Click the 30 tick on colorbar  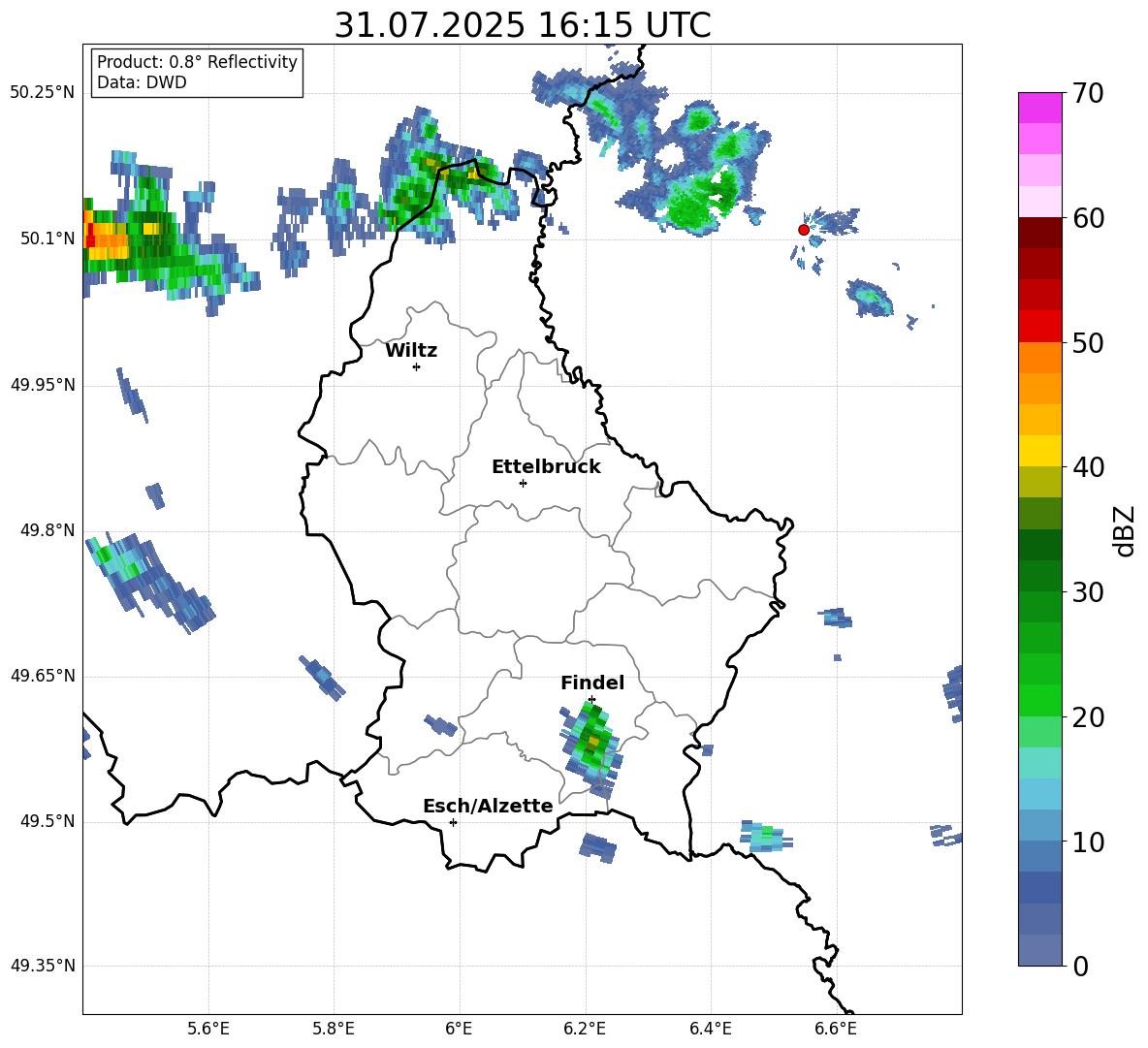point(1088,592)
